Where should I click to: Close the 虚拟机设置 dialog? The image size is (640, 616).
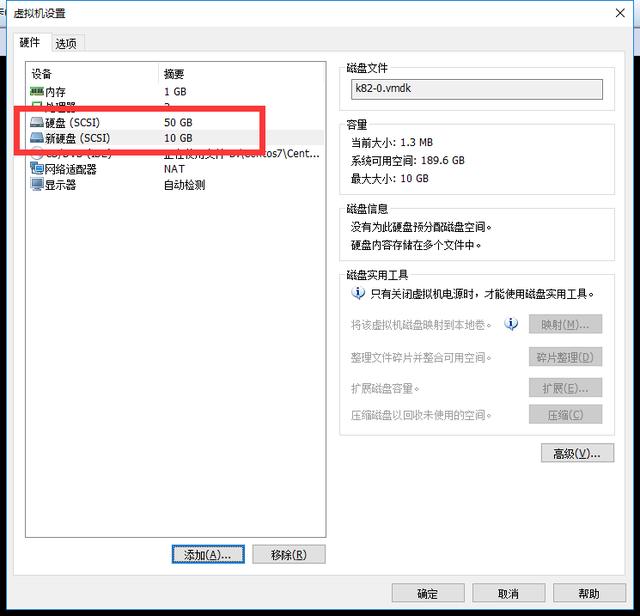tap(620, 13)
